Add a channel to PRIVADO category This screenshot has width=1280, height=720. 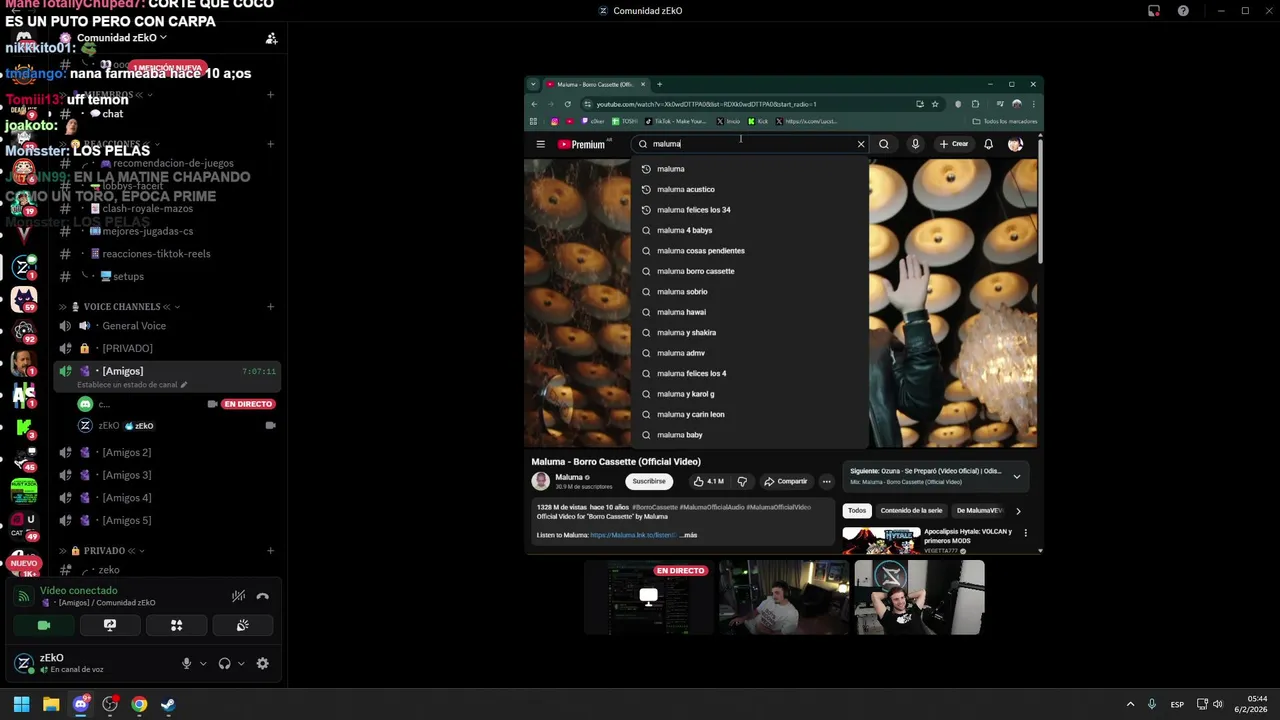click(270, 551)
